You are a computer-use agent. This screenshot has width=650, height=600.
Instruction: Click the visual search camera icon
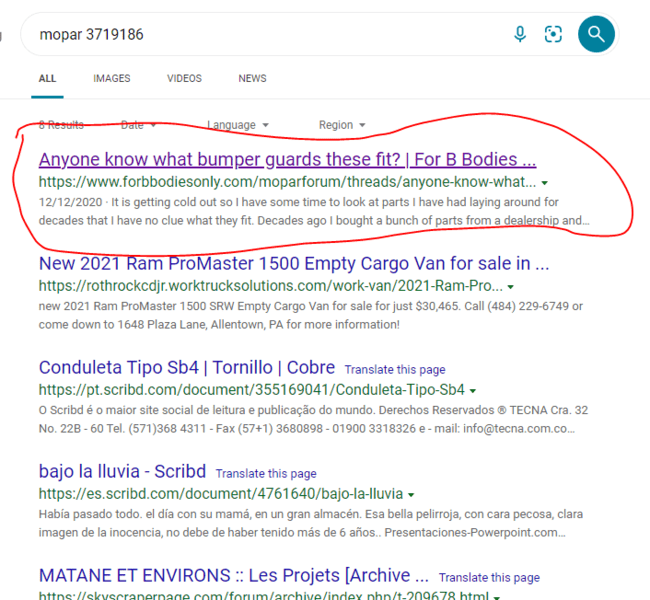tap(553, 34)
